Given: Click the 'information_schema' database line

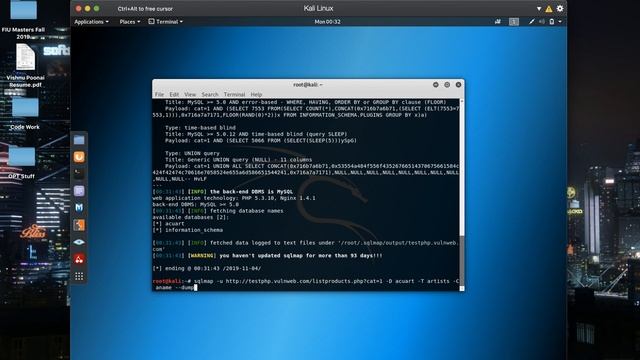Looking at the screenshot, I should [x=188, y=230].
